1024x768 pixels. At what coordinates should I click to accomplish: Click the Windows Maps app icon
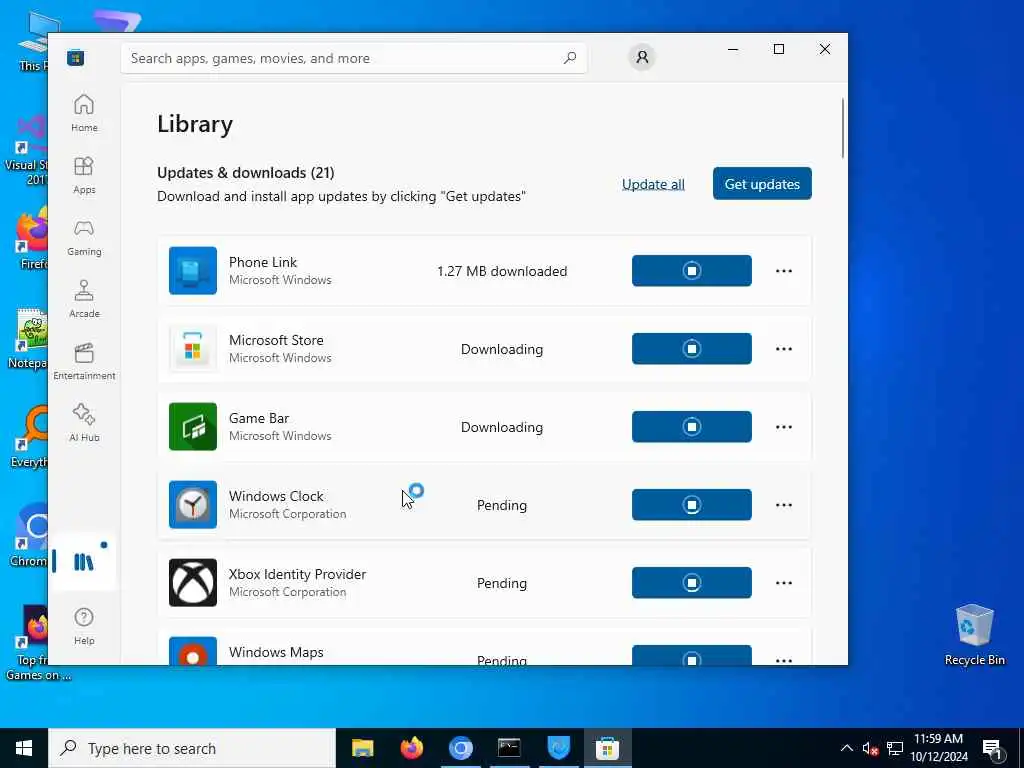tap(193, 651)
